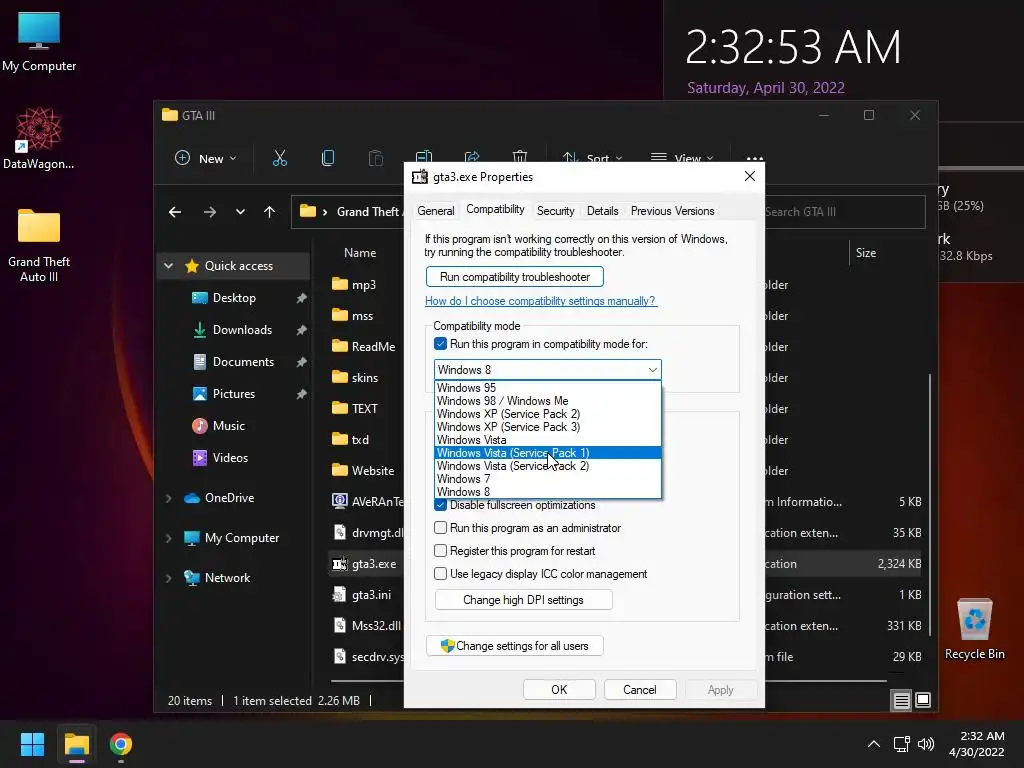1024x768 pixels.
Task: Open the taskbar clock showing 2:32 AM
Action: pyautogui.click(x=976, y=744)
